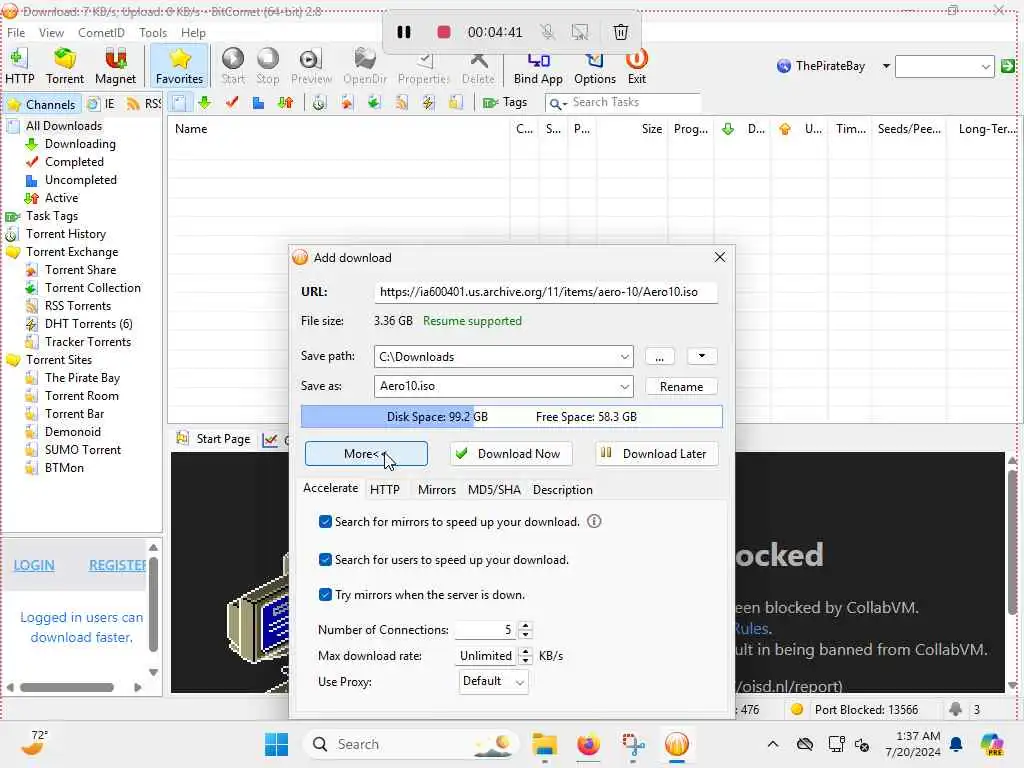Screen dimensions: 1024x768
Task: Delete the recording with trash icon
Action: 621,32
